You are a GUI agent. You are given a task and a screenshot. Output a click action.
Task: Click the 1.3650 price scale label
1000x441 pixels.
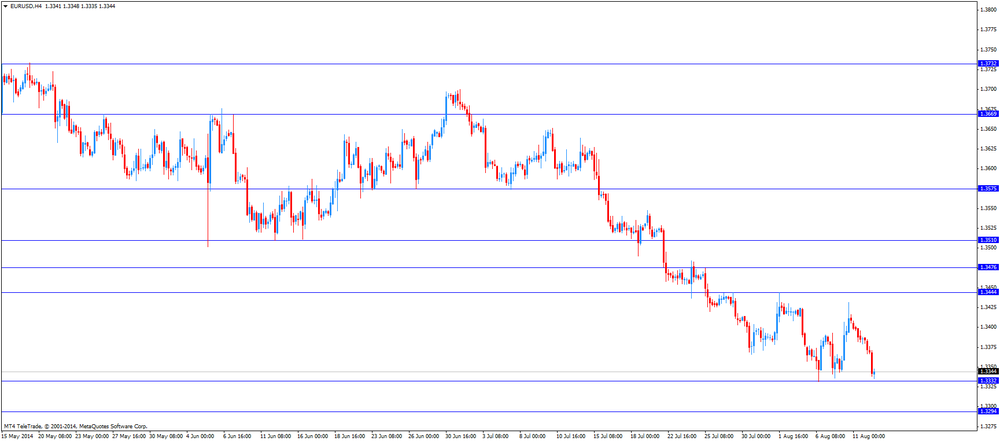(989, 128)
